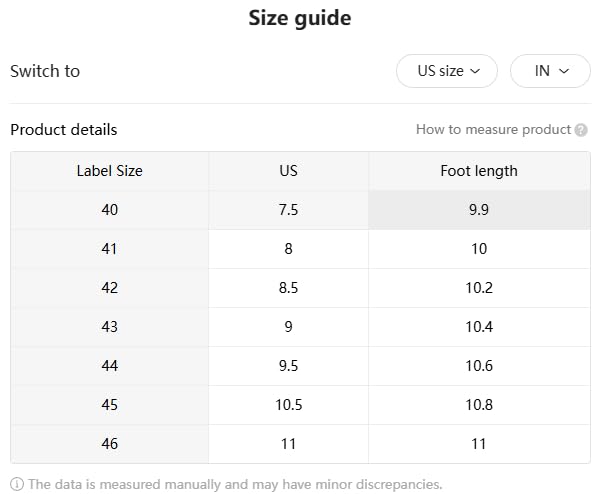Select the label size 43 cell

pyautogui.click(x=110, y=327)
